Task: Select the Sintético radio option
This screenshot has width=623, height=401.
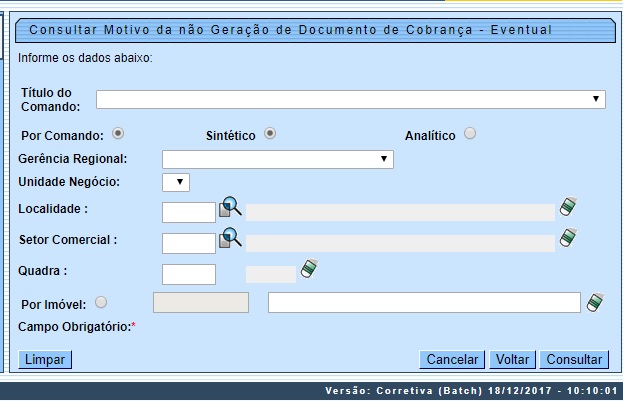Action: click(x=270, y=134)
